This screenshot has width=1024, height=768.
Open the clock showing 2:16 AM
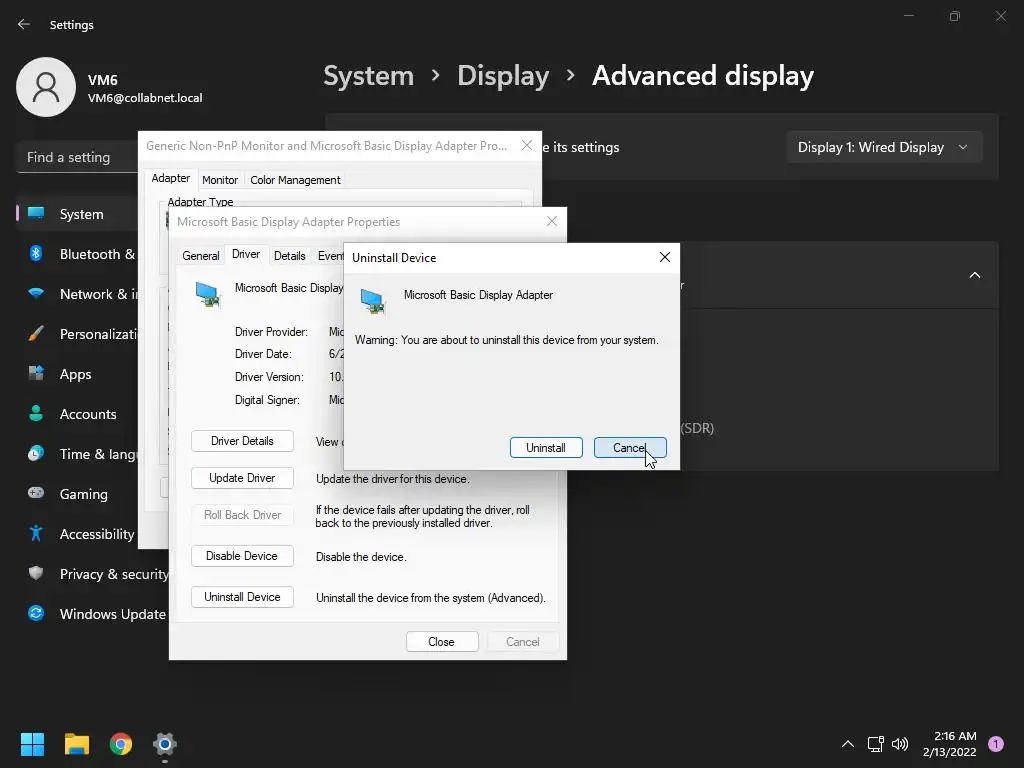(949, 744)
